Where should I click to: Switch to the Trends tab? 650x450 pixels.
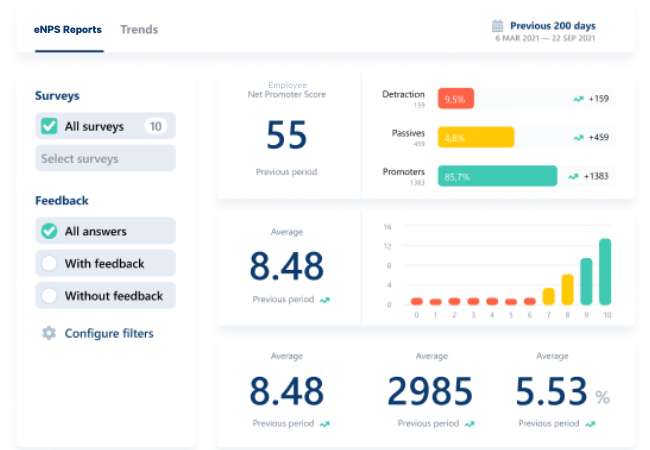[x=139, y=29]
